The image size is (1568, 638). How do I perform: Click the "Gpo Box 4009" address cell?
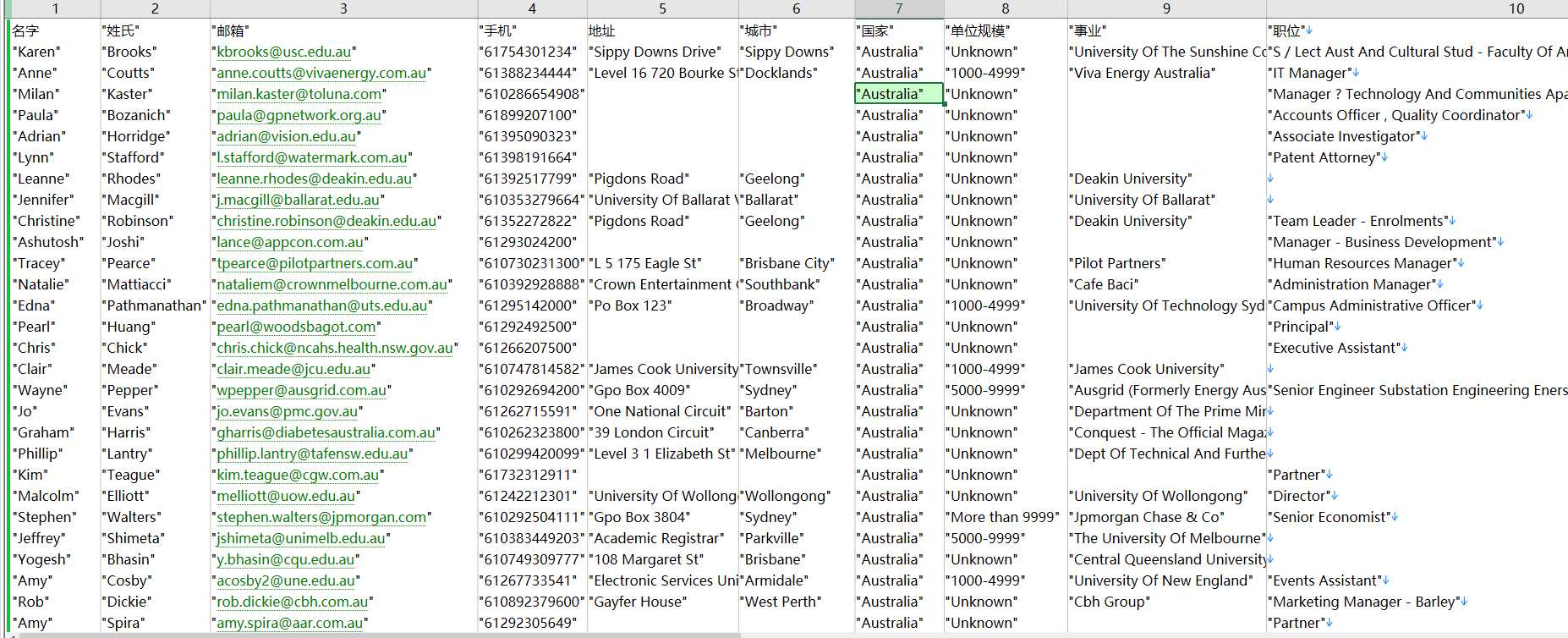pyautogui.click(x=663, y=390)
